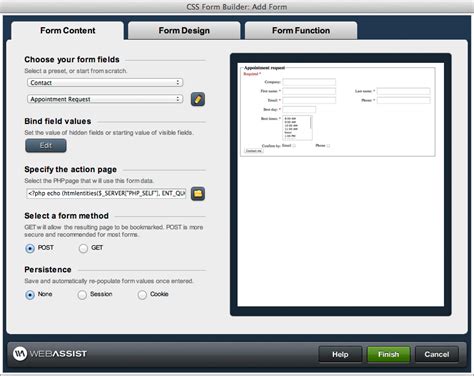Choose Session persistence option
This screenshot has height=376, width=474.
(82, 295)
